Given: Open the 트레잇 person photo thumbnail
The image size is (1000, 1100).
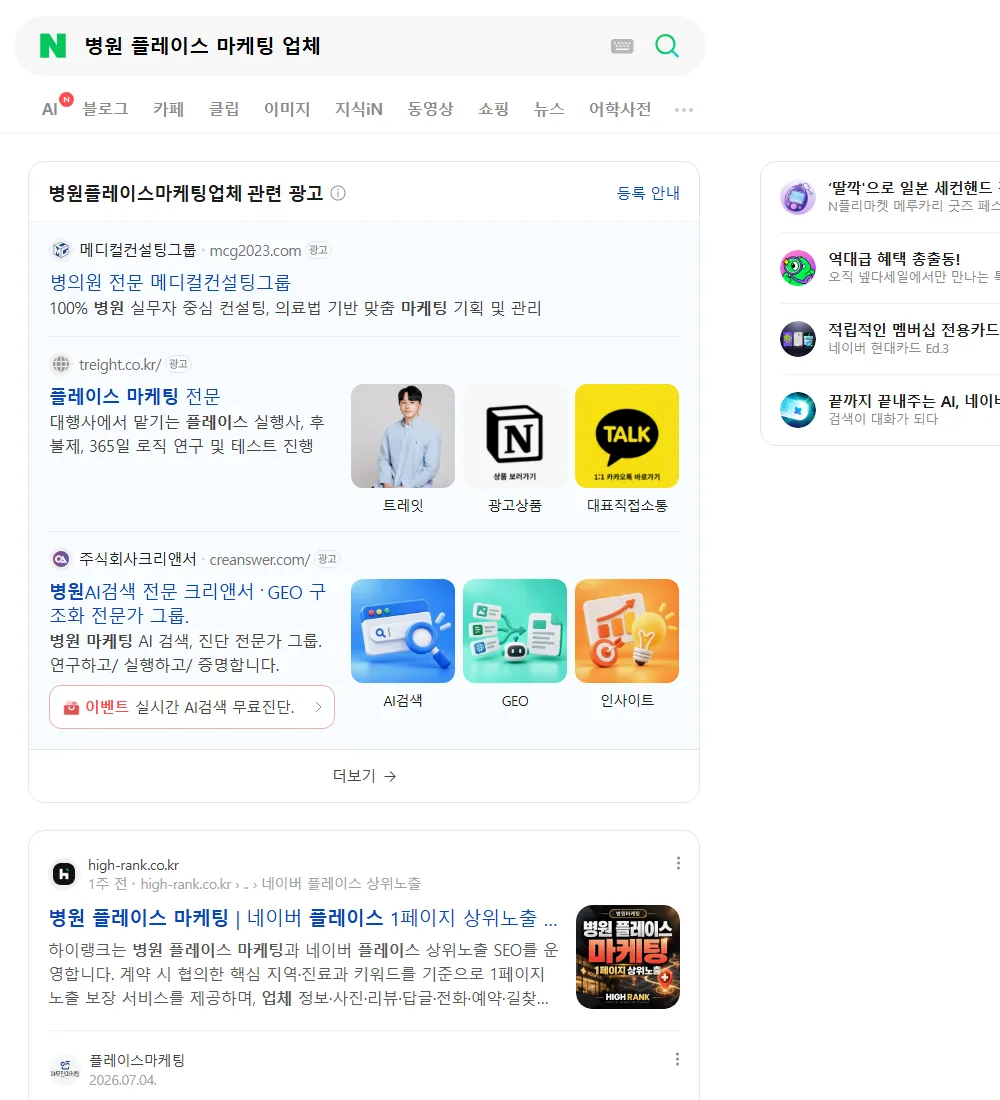Looking at the screenshot, I should [x=403, y=436].
